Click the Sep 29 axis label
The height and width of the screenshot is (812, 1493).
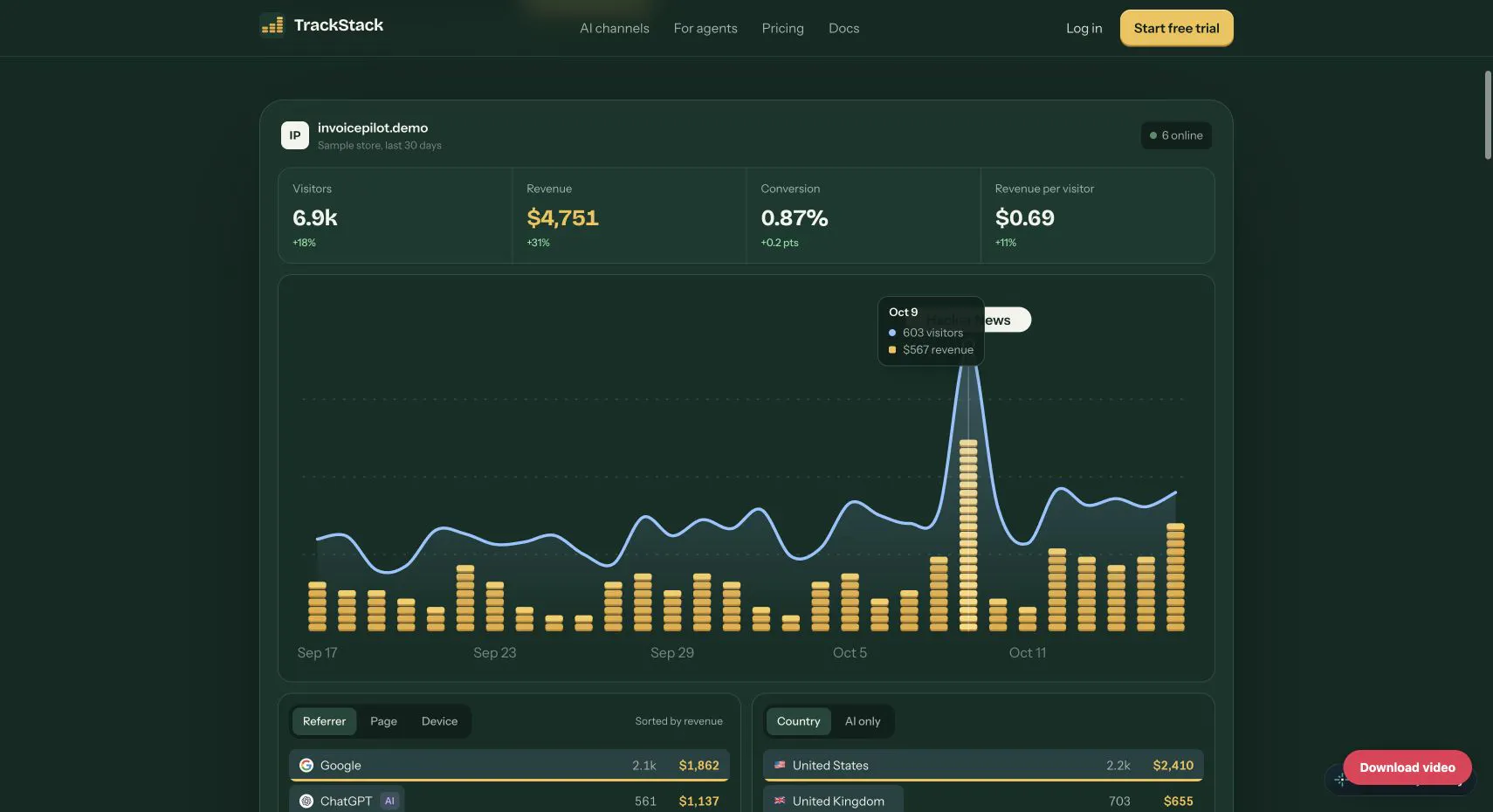671,652
